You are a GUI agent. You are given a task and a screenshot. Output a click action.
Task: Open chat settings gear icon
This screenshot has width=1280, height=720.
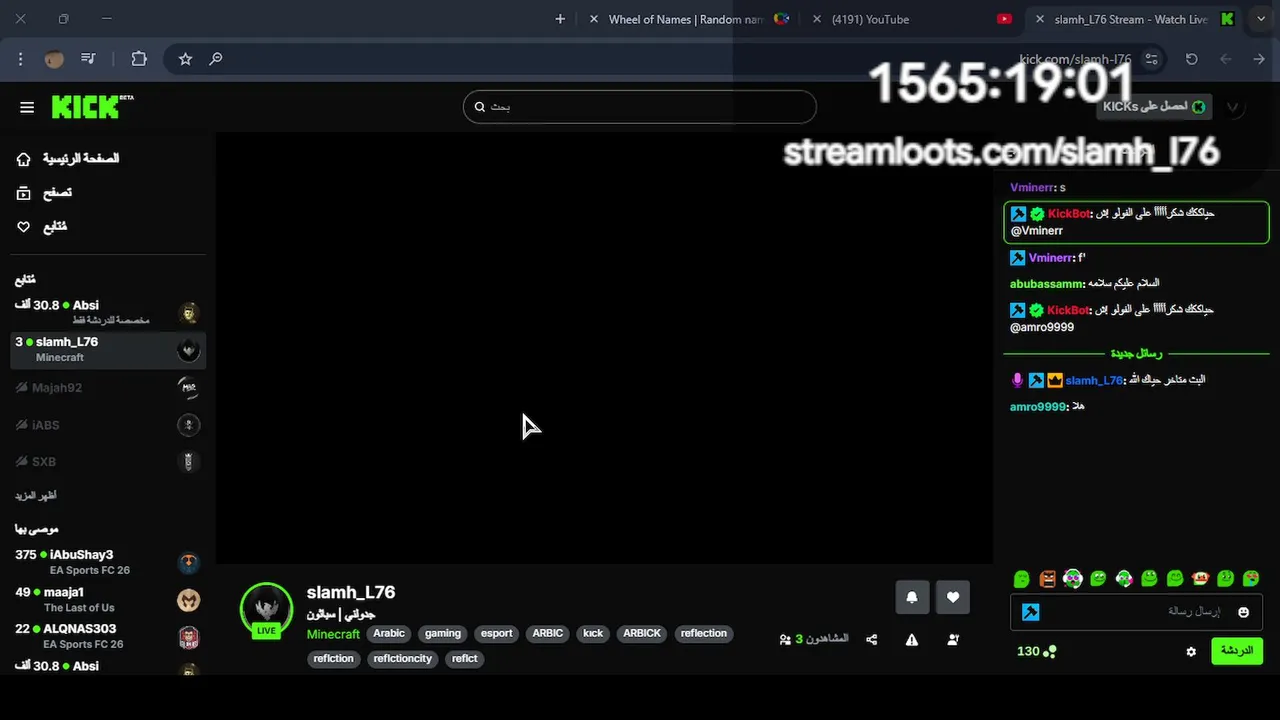point(1191,651)
